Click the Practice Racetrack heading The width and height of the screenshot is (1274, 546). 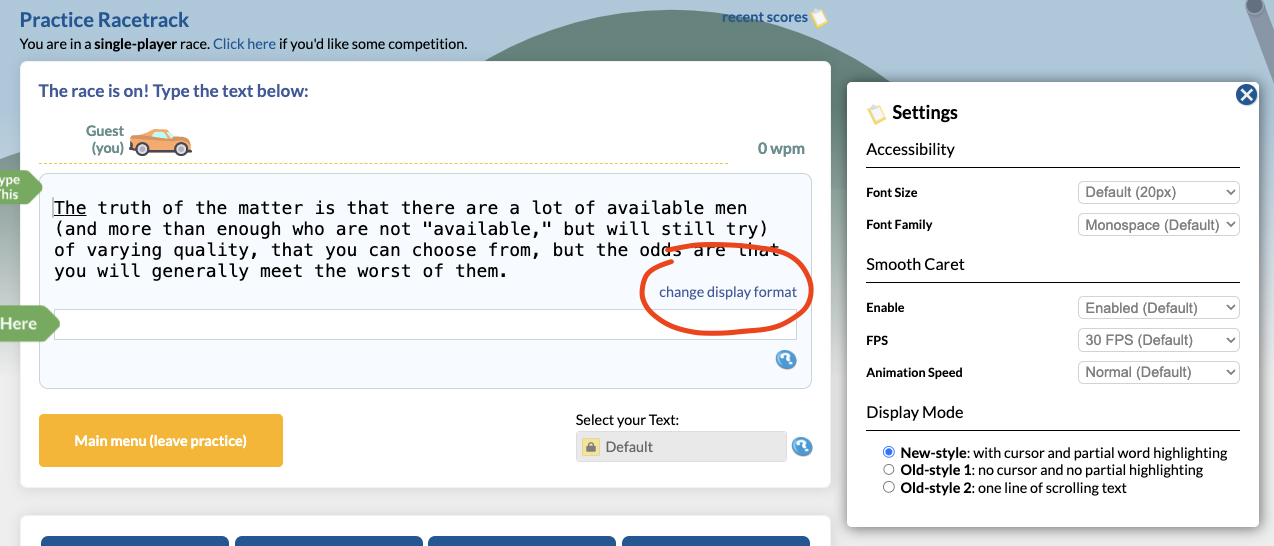[104, 20]
